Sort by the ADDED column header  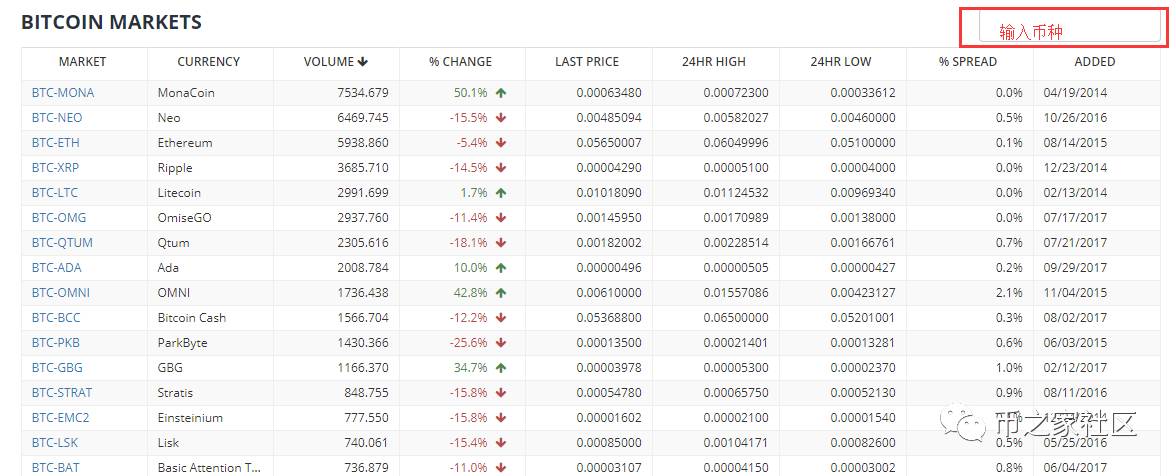(x=1094, y=61)
